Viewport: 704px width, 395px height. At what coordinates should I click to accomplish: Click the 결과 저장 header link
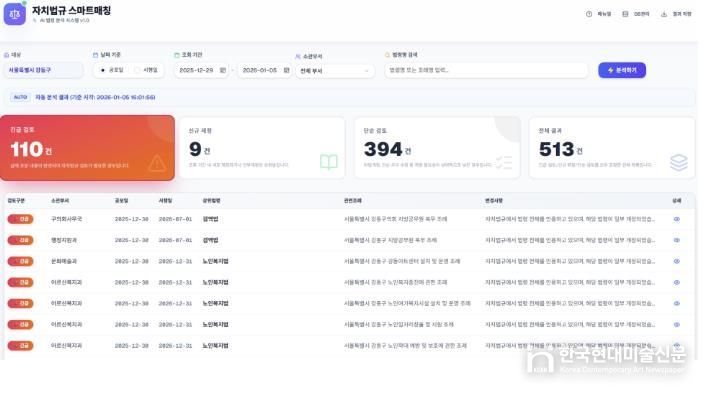(676, 14)
